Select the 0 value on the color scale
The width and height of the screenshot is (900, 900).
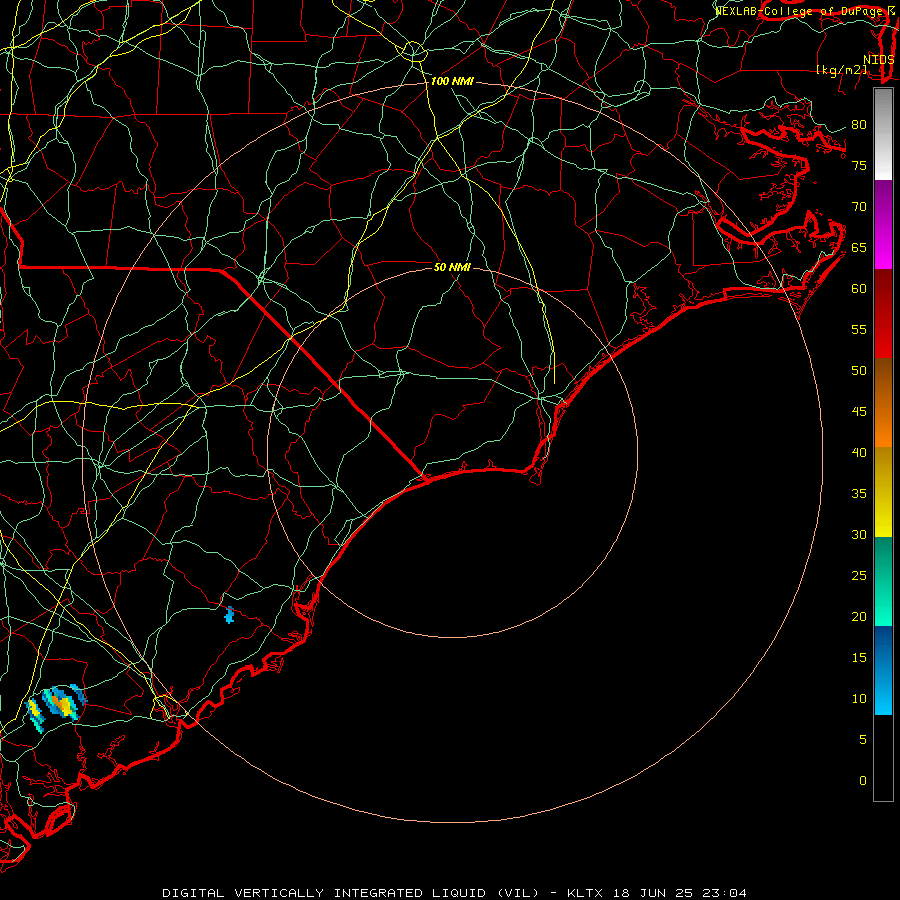[x=863, y=781]
